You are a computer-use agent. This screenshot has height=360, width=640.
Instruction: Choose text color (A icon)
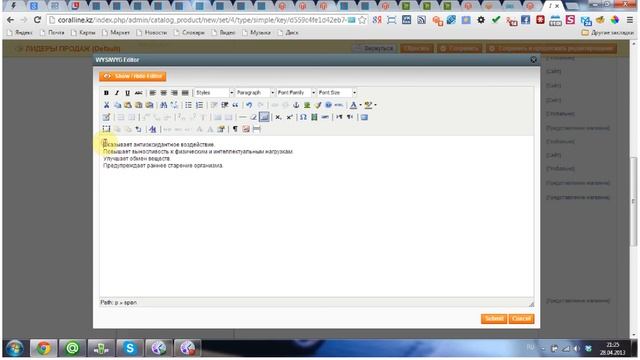(353, 105)
